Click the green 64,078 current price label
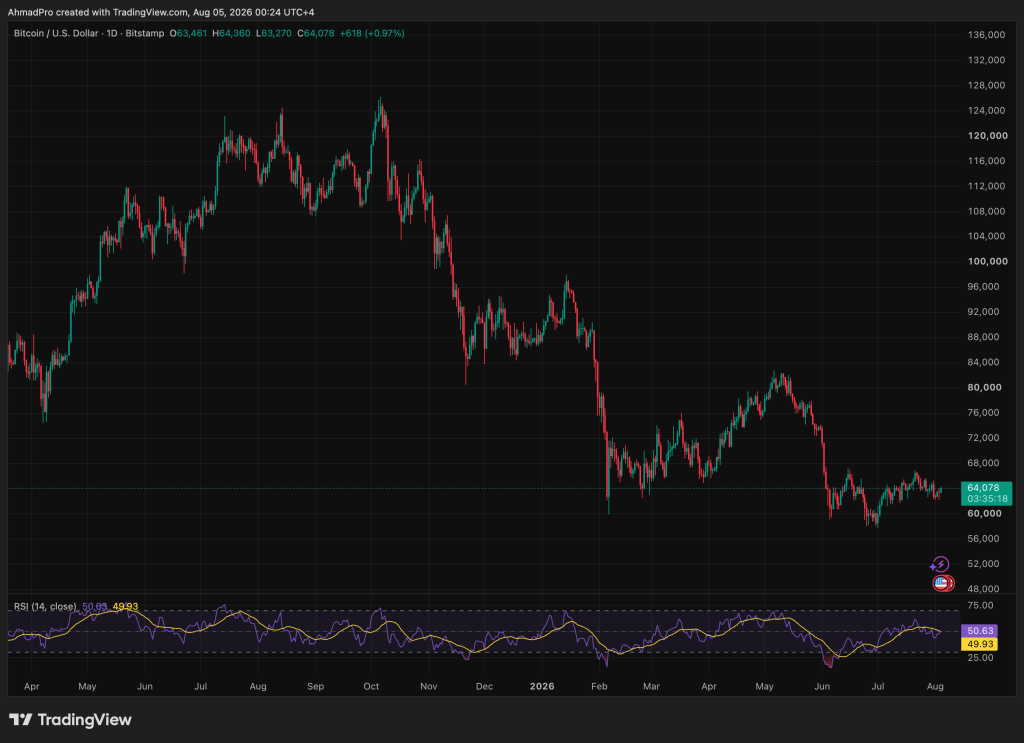 (x=986, y=493)
